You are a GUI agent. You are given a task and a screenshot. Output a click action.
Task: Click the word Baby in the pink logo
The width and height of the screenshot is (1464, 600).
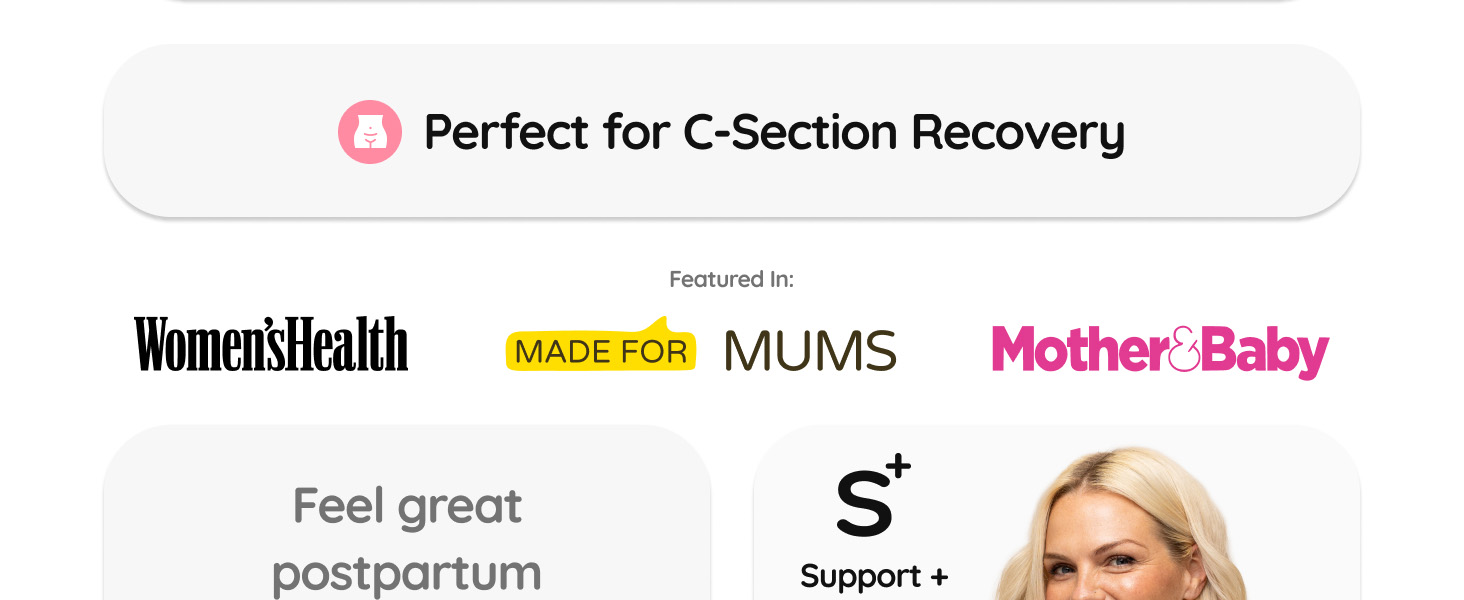click(1265, 351)
